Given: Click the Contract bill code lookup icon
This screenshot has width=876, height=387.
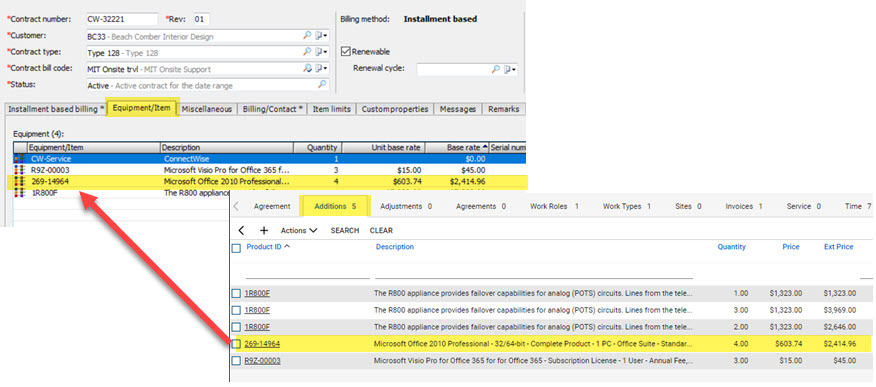Looking at the screenshot, I should [x=307, y=69].
